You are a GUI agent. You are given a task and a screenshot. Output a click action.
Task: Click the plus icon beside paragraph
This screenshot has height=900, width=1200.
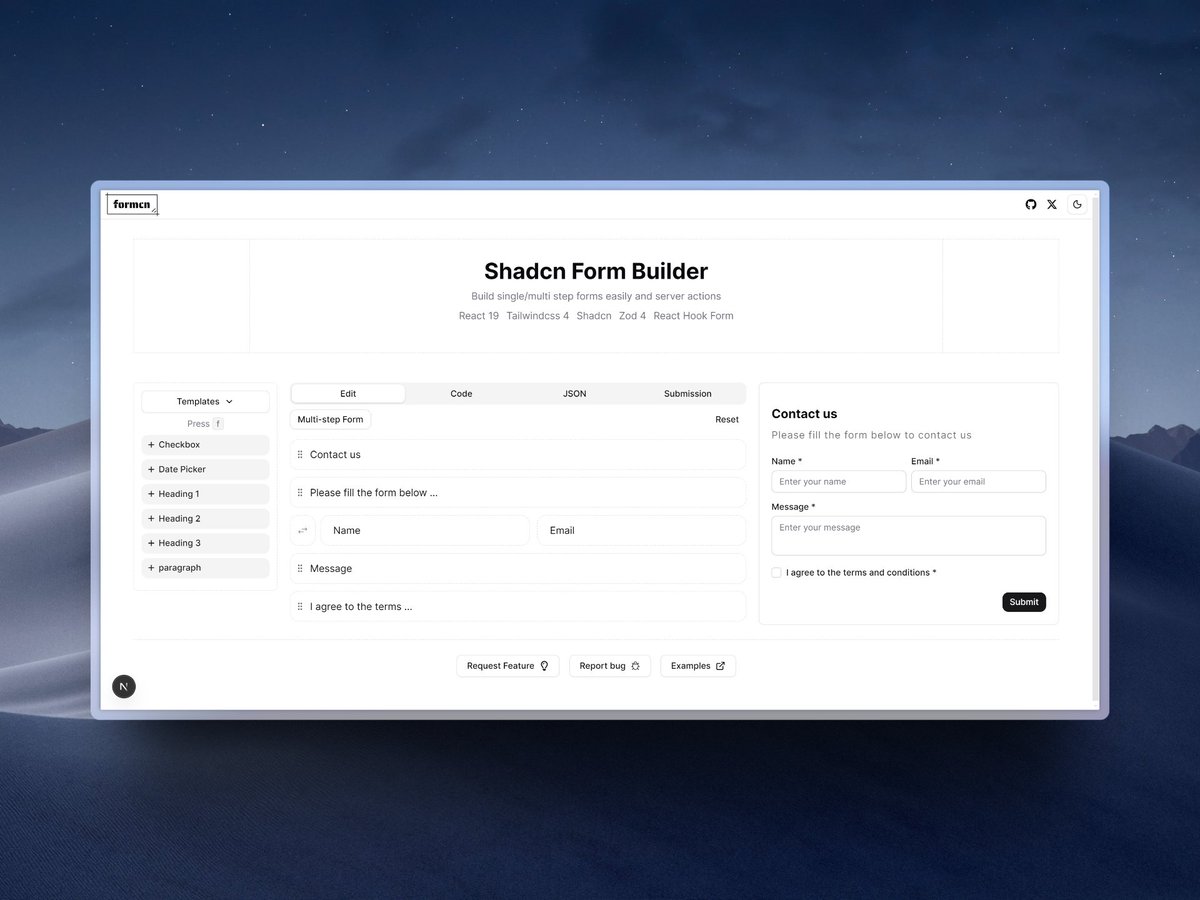pyautogui.click(x=151, y=568)
